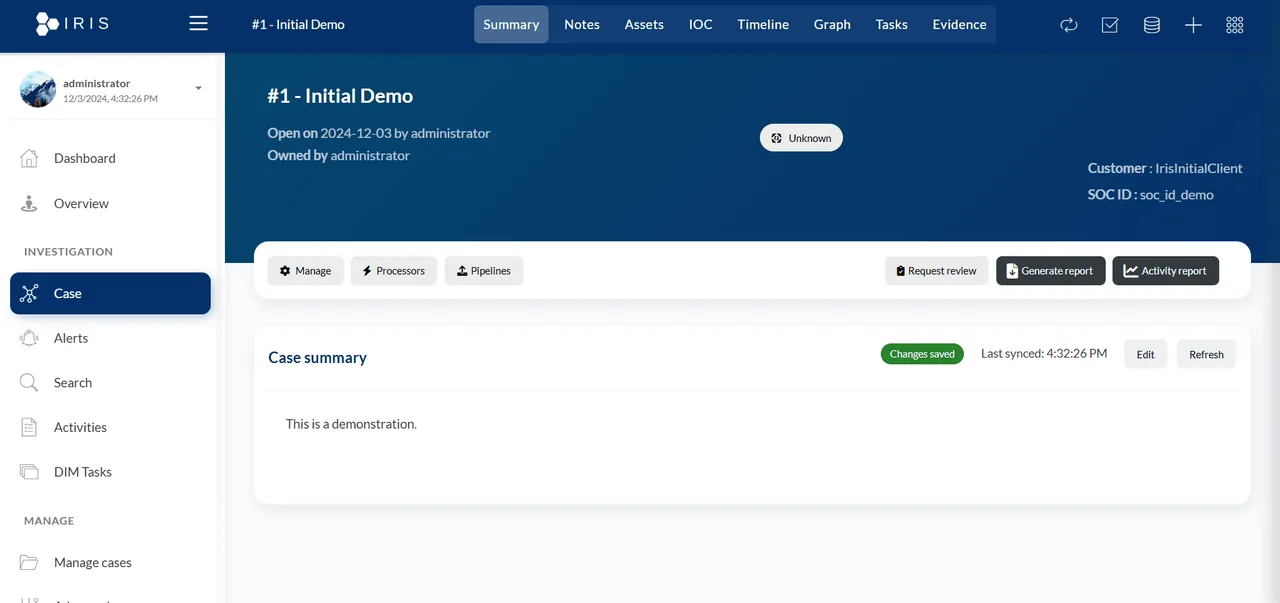The width and height of the screenshot is (1280, 603).
Task: Open the Activity report button
Action: [1165, 271]
